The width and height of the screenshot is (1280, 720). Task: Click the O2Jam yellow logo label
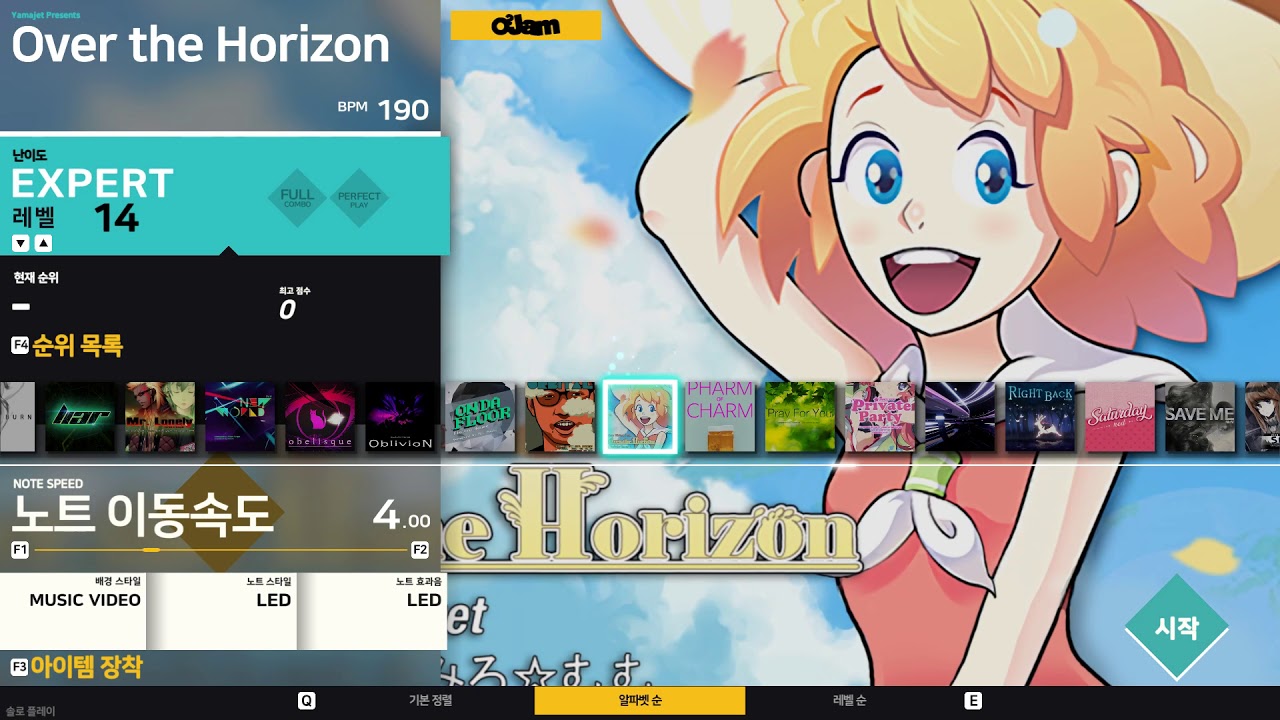point(526,26)
